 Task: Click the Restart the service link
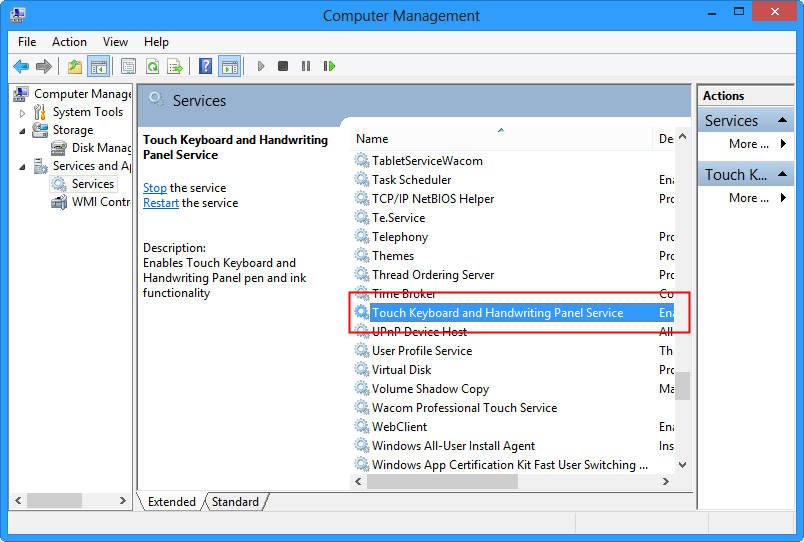(x=161, y=203)
